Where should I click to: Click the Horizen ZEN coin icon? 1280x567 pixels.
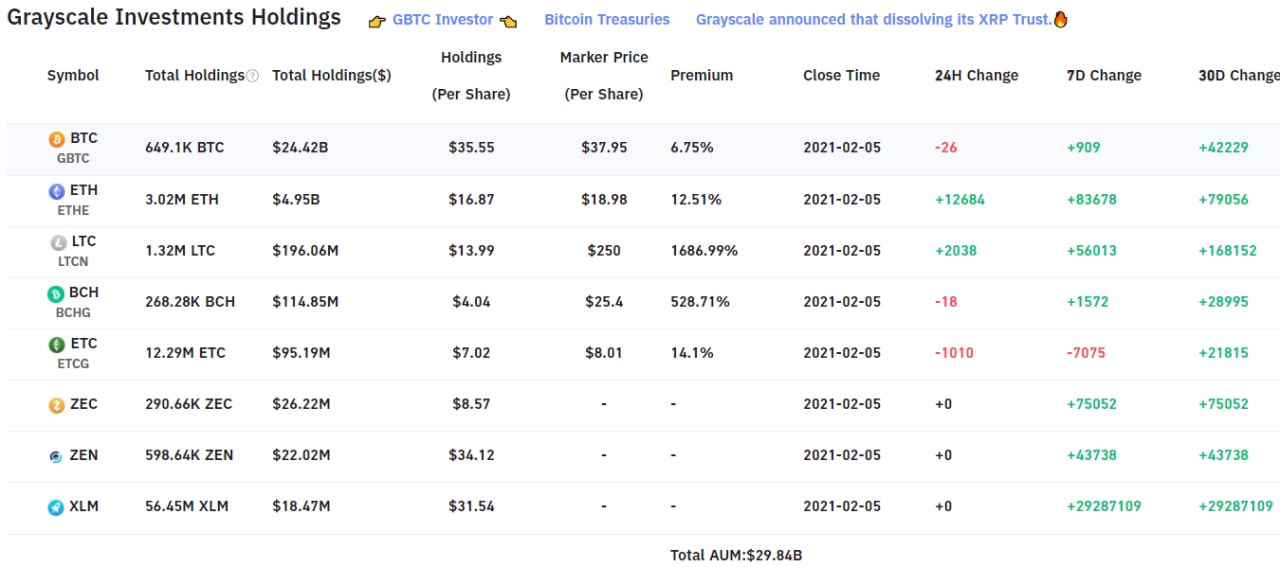tap(57, 456)
